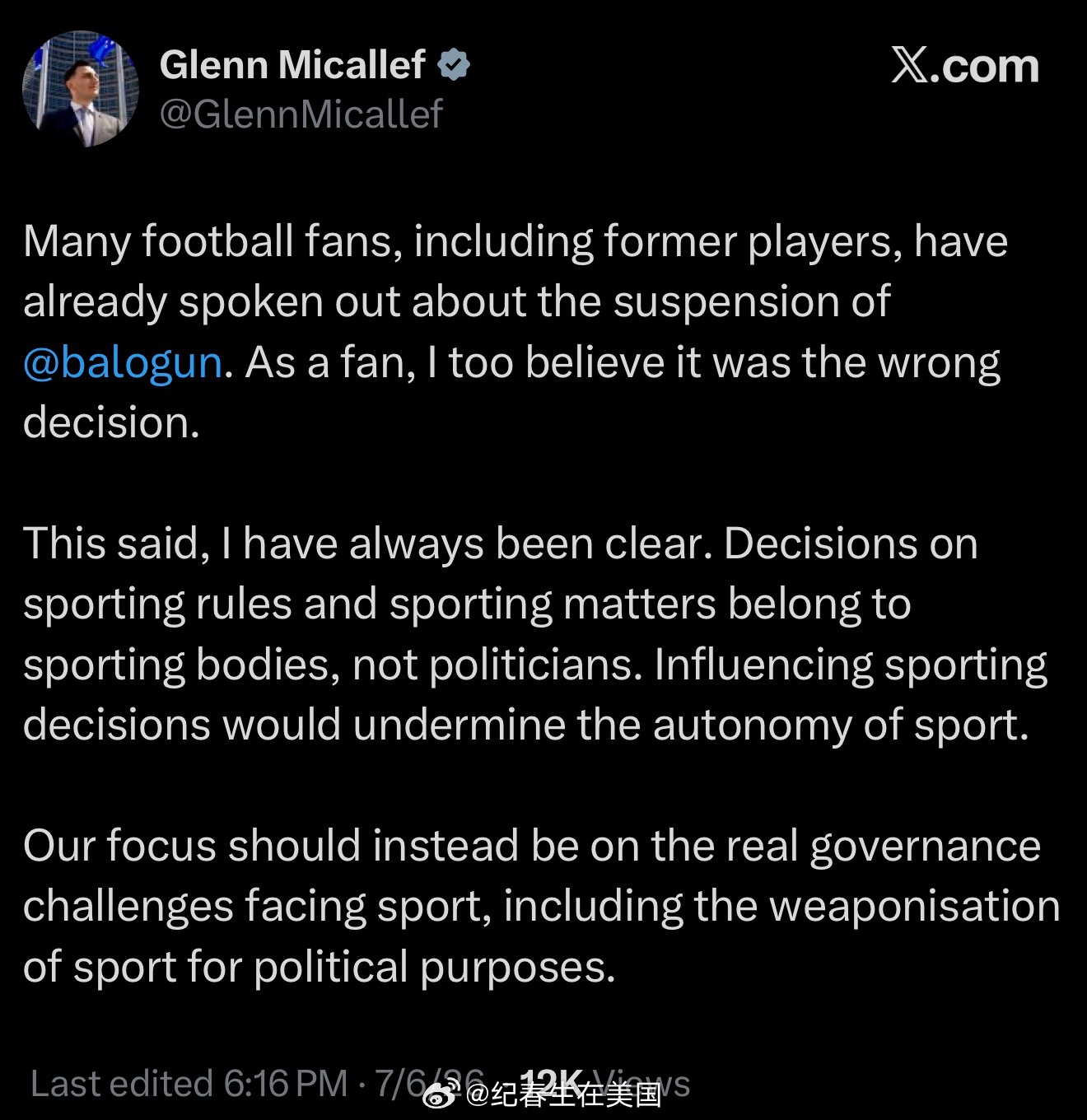
Task: Follow the @balogun mention link
Action: 123,362
